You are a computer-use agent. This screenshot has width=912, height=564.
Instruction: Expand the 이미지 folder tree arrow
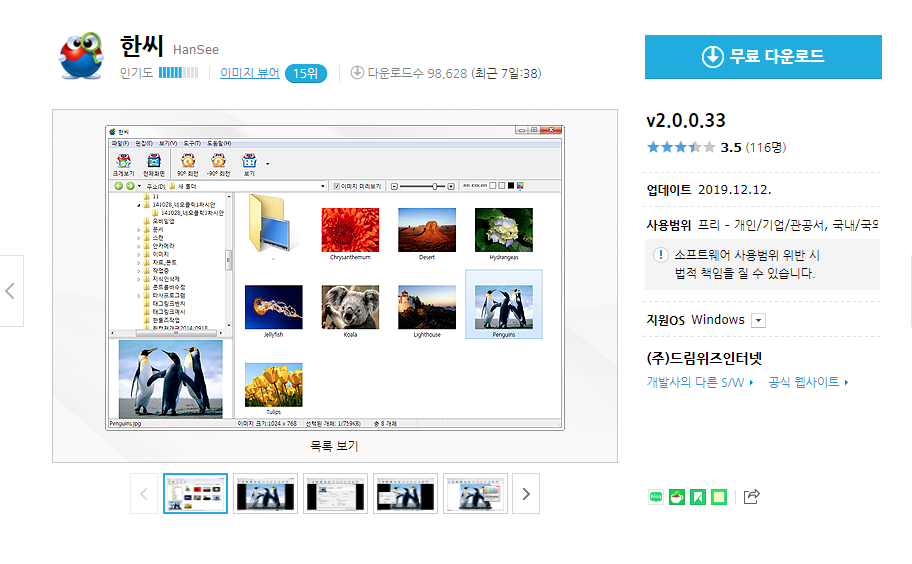tap(139, 255)
